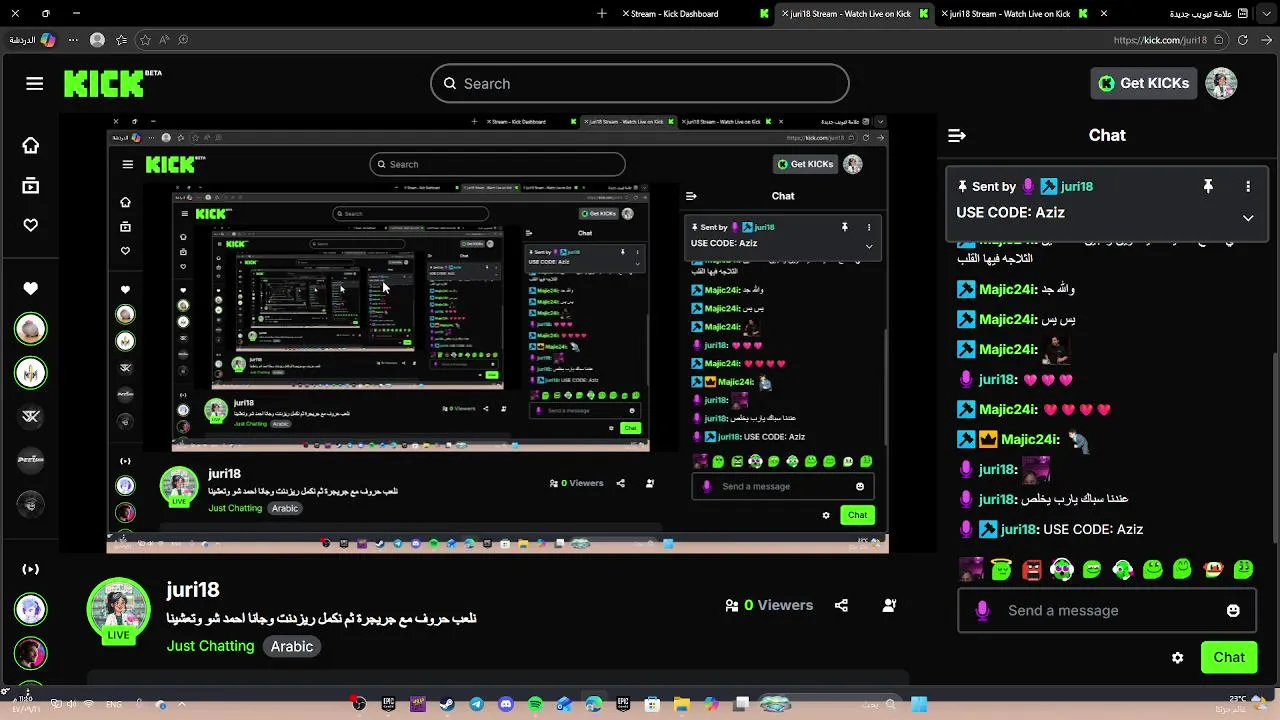Open Discord from the taskbar
Image resolution: width=1280 pixels, height=720 pixels.
pos(506,705)
